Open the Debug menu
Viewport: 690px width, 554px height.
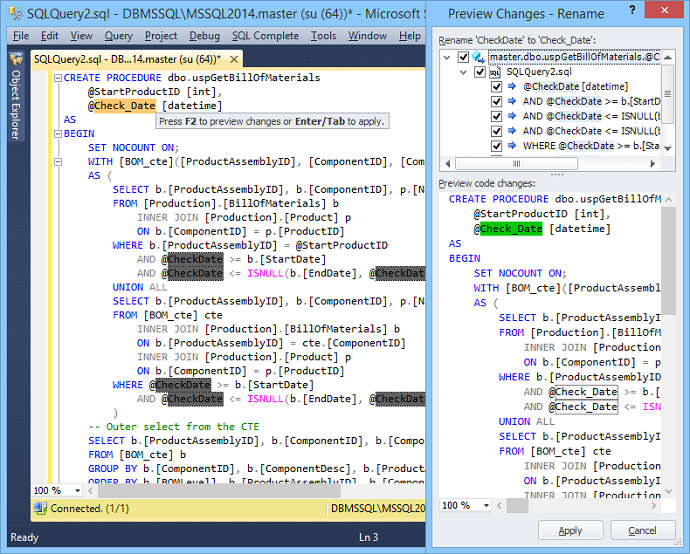click(x=204, y=36)
